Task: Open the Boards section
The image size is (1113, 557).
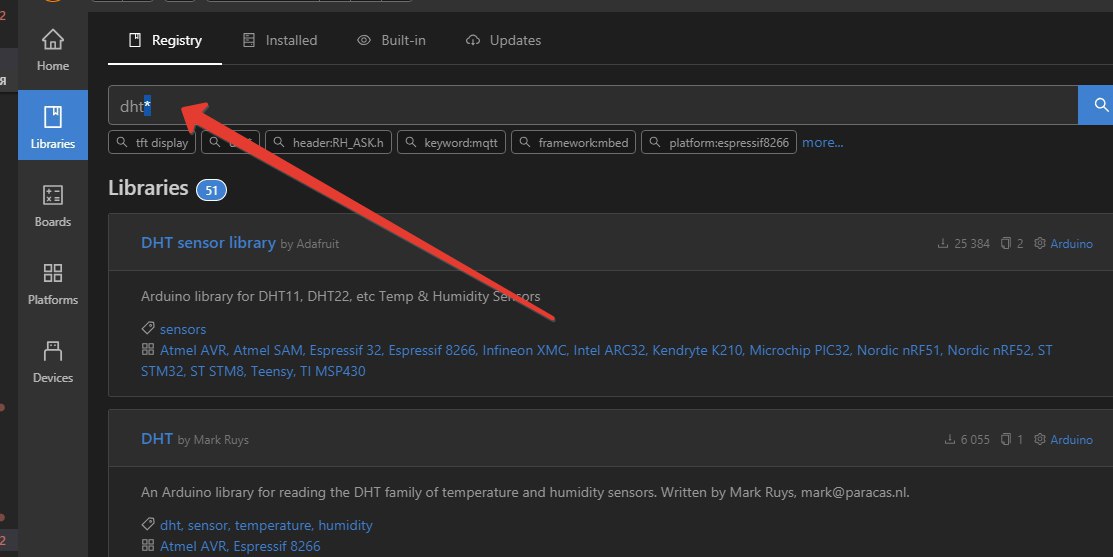Action: pyautogui.click(x=53, y=206)
